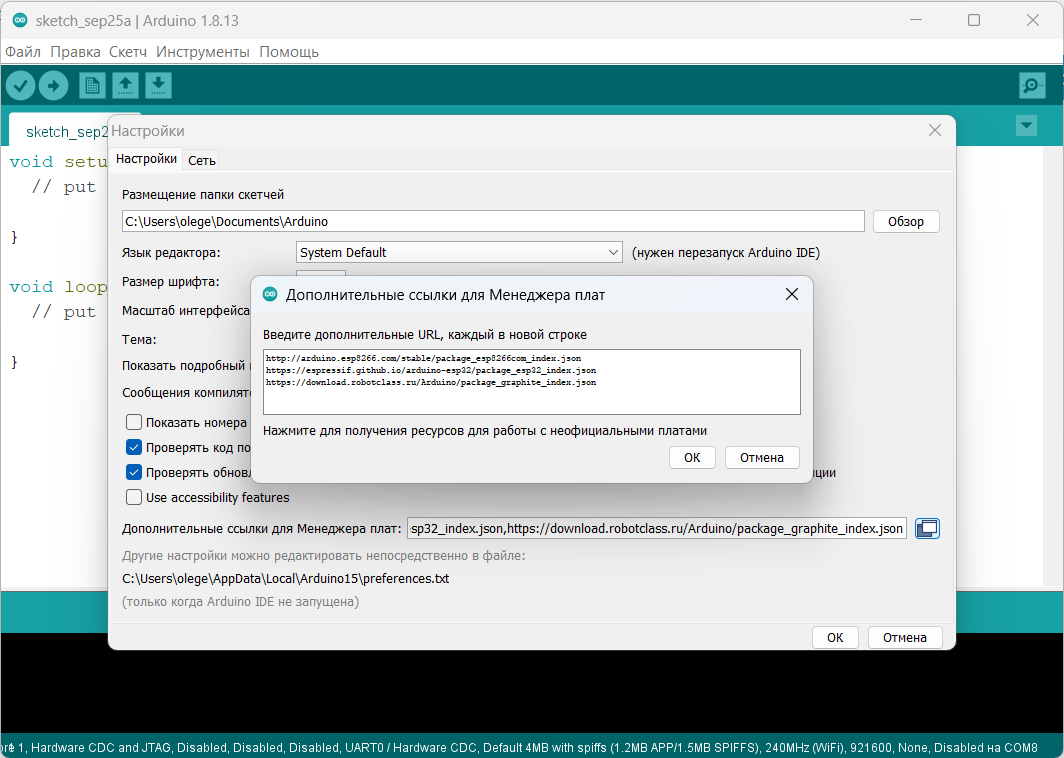
Task: Click the Verify sketch checkmark icon
Action: click(x=20, y=86)
